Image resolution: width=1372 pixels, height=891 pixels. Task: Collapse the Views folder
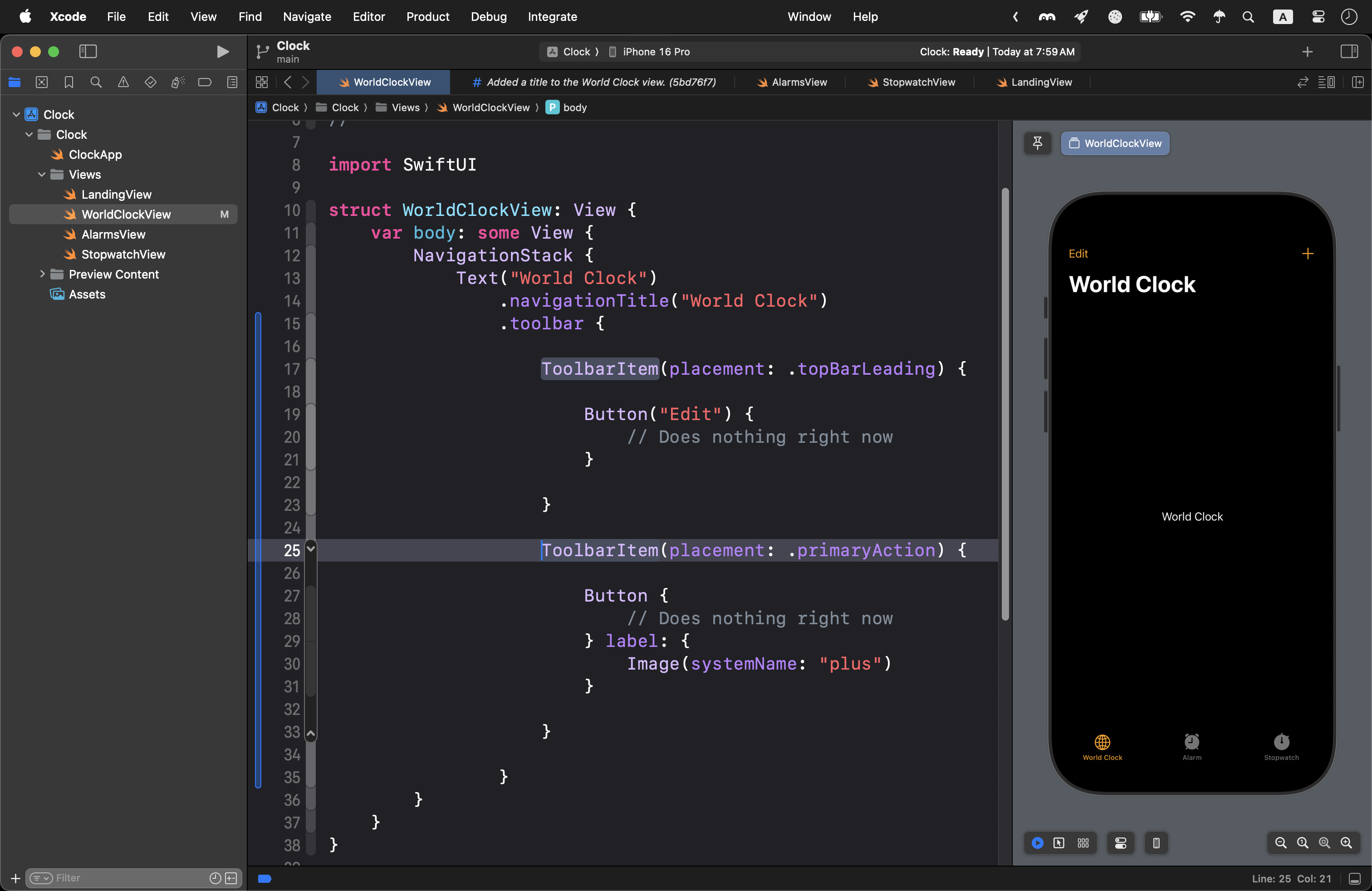42,175
